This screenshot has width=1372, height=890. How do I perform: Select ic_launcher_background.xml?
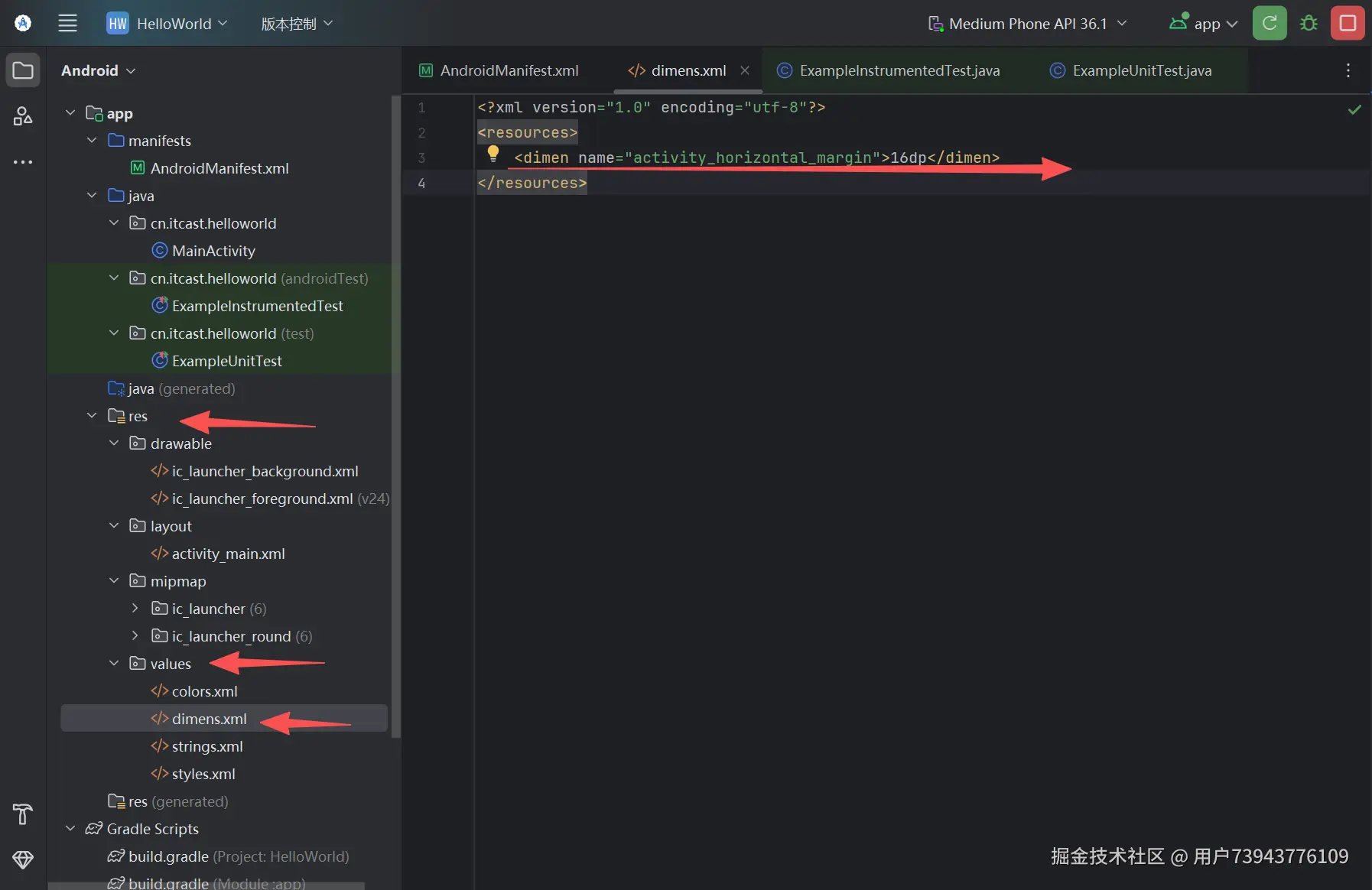click(x=265, y=471)
